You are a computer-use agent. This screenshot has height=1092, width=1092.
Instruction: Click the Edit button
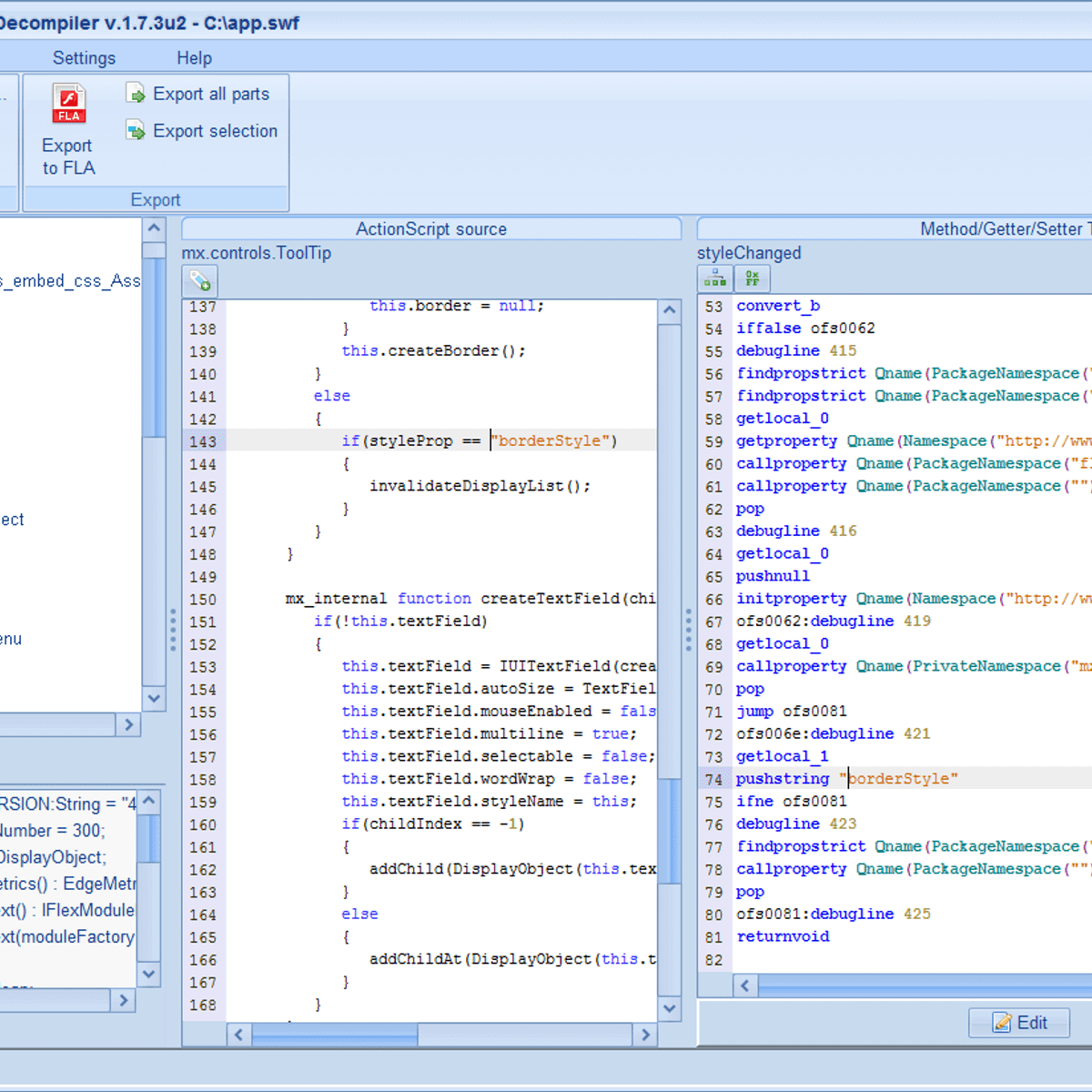point(1019,1023)
